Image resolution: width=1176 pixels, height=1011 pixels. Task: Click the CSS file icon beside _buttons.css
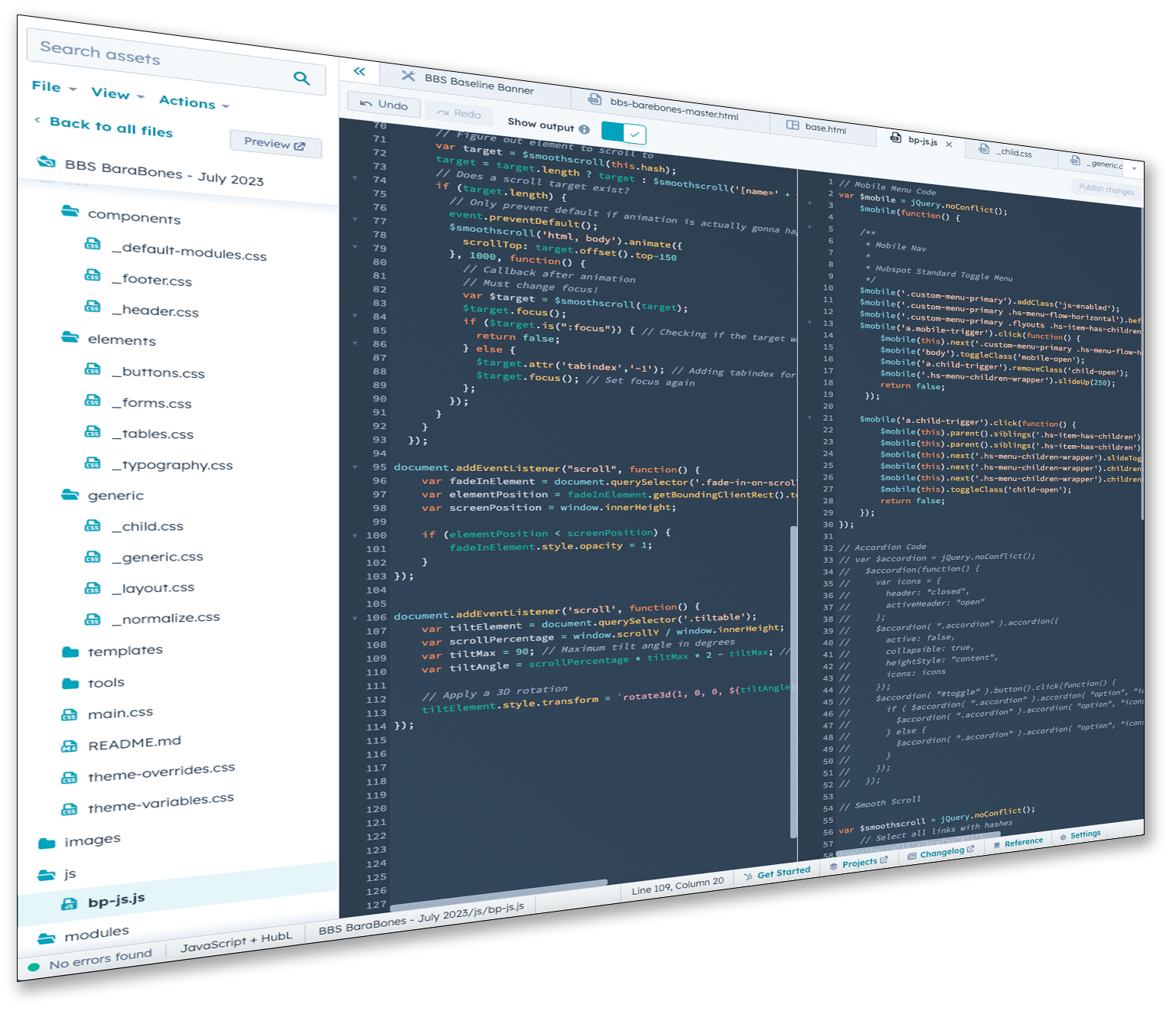93,369
